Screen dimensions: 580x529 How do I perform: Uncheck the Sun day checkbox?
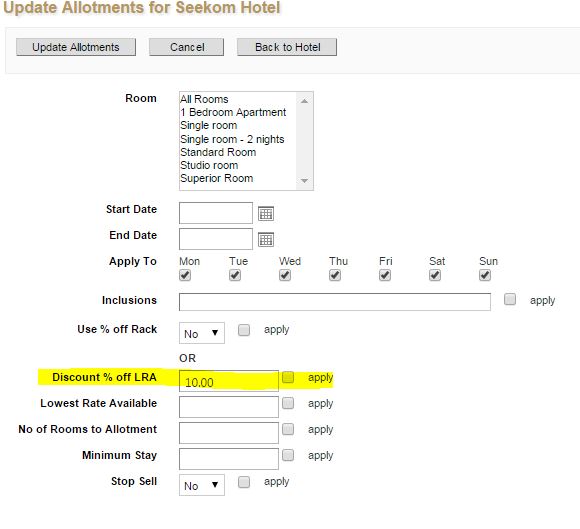pos(485,275)
